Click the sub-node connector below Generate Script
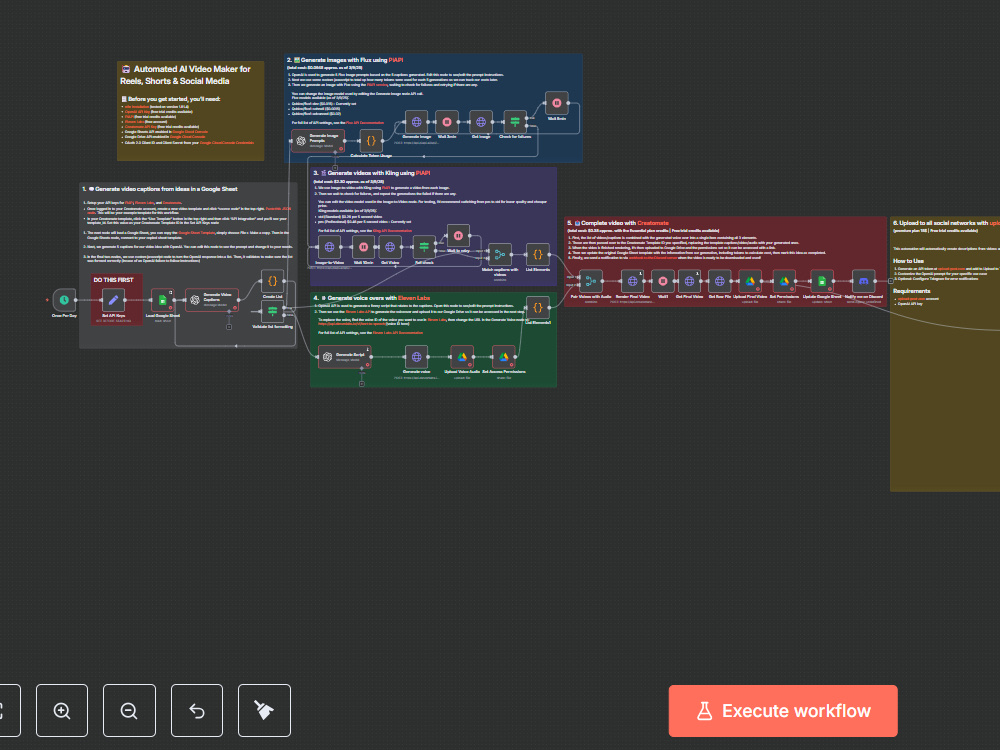 pyautogui.click(x=362, y=383)
